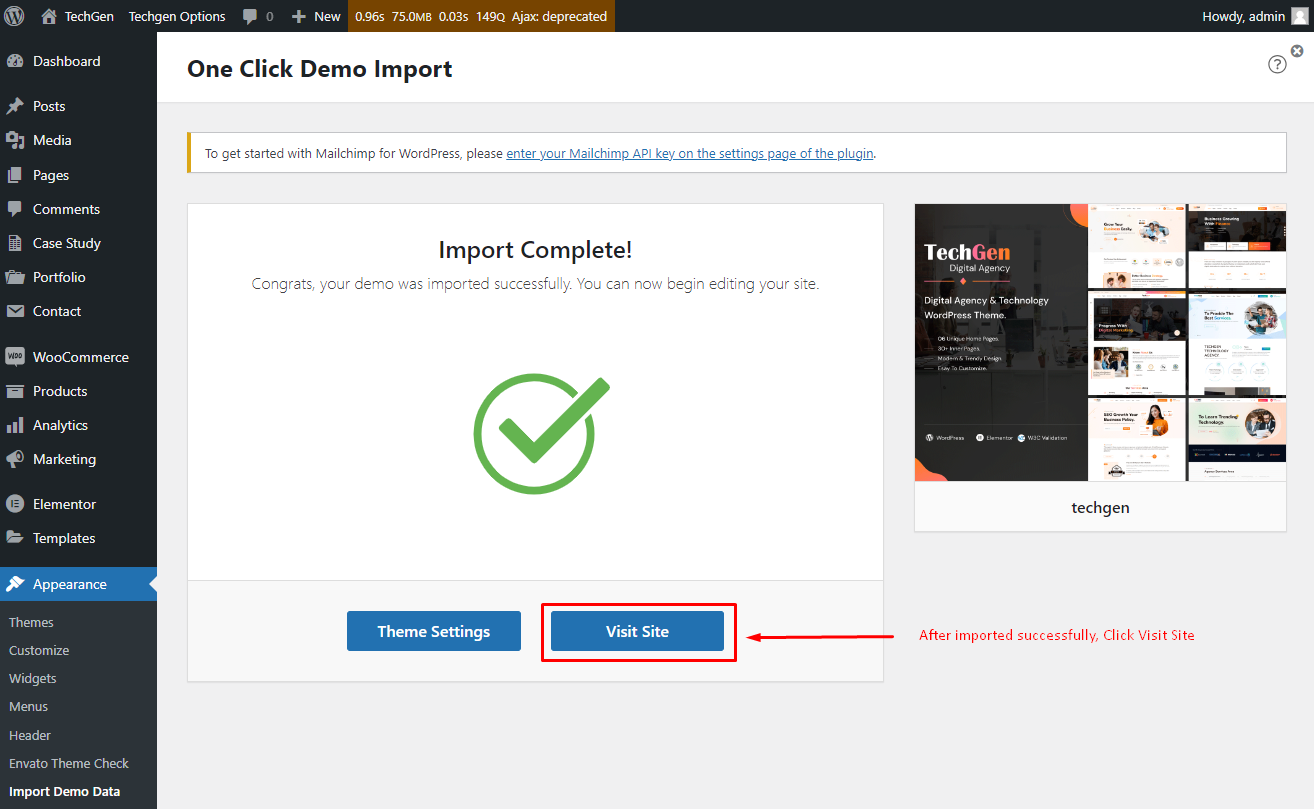
Task: Open the Themes submenu item
Action: pos(31,622)
